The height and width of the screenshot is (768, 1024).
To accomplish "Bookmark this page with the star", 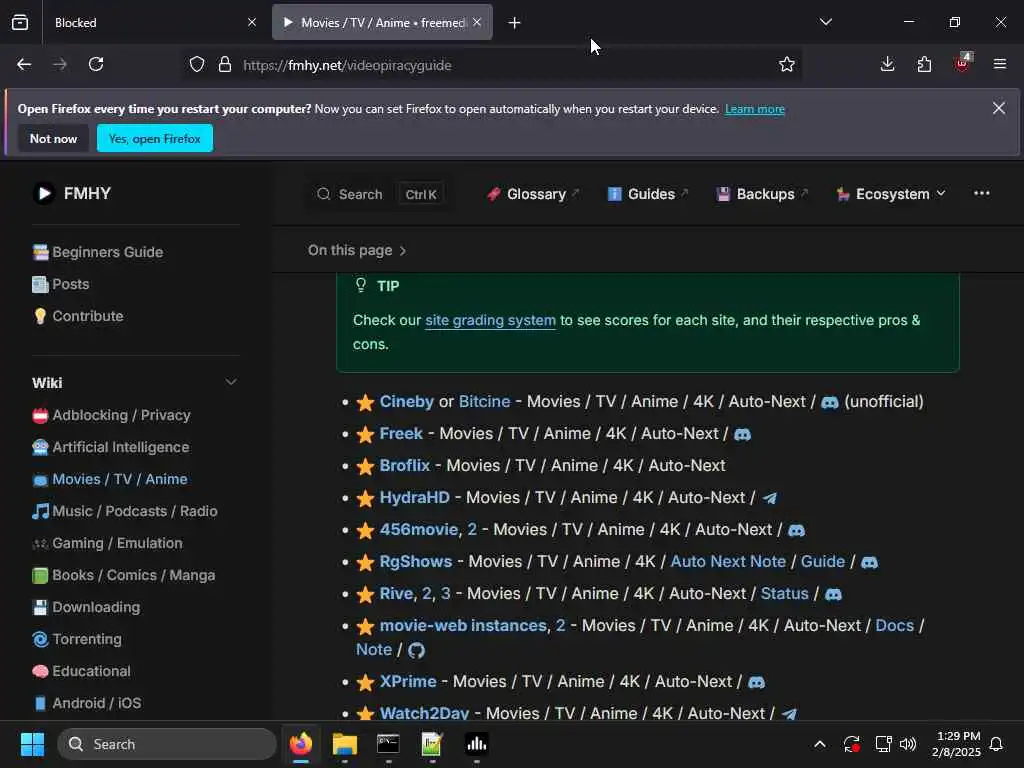I will click(x=787, y=64).
